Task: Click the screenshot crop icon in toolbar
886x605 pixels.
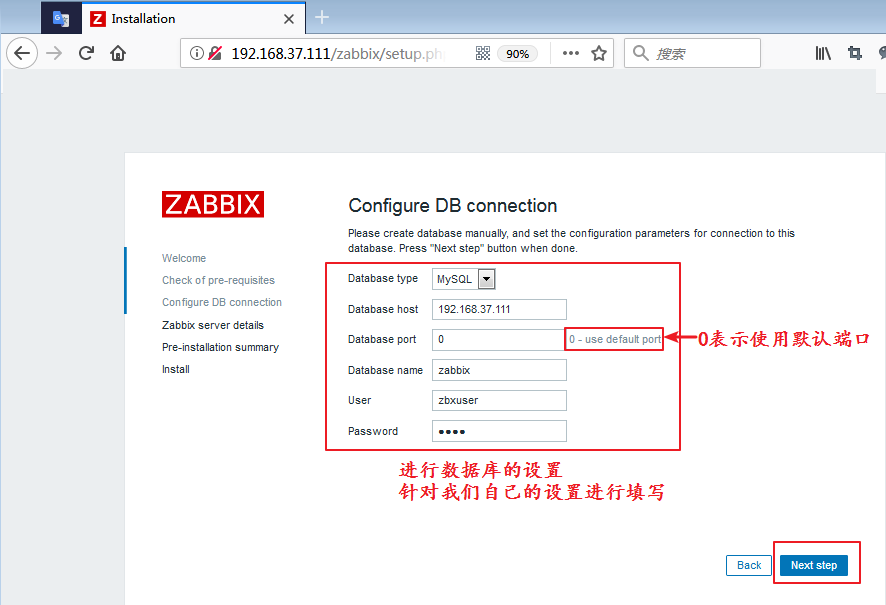Action: pos(855,54)
